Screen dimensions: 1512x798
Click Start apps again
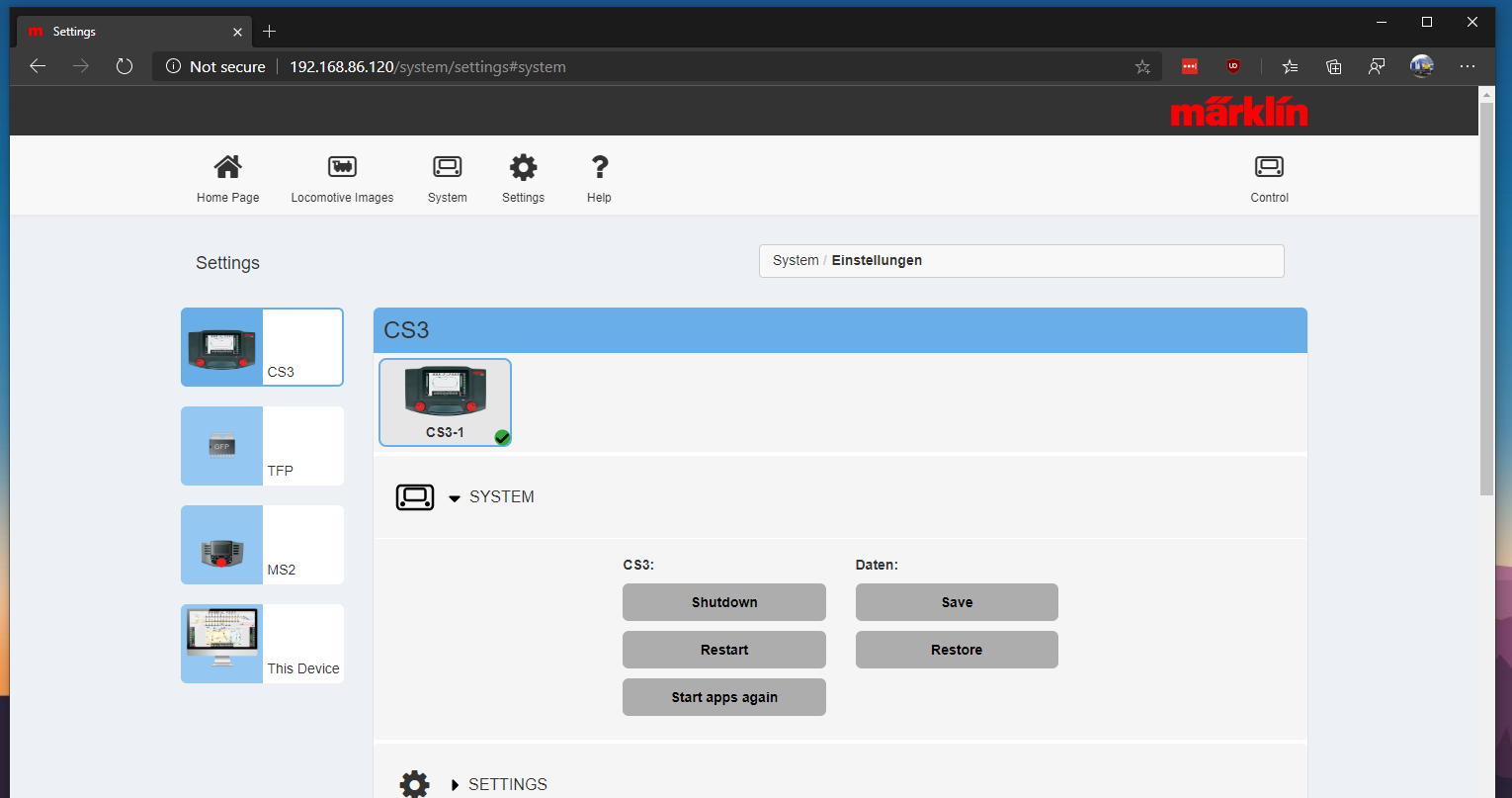tap(724, 697)
